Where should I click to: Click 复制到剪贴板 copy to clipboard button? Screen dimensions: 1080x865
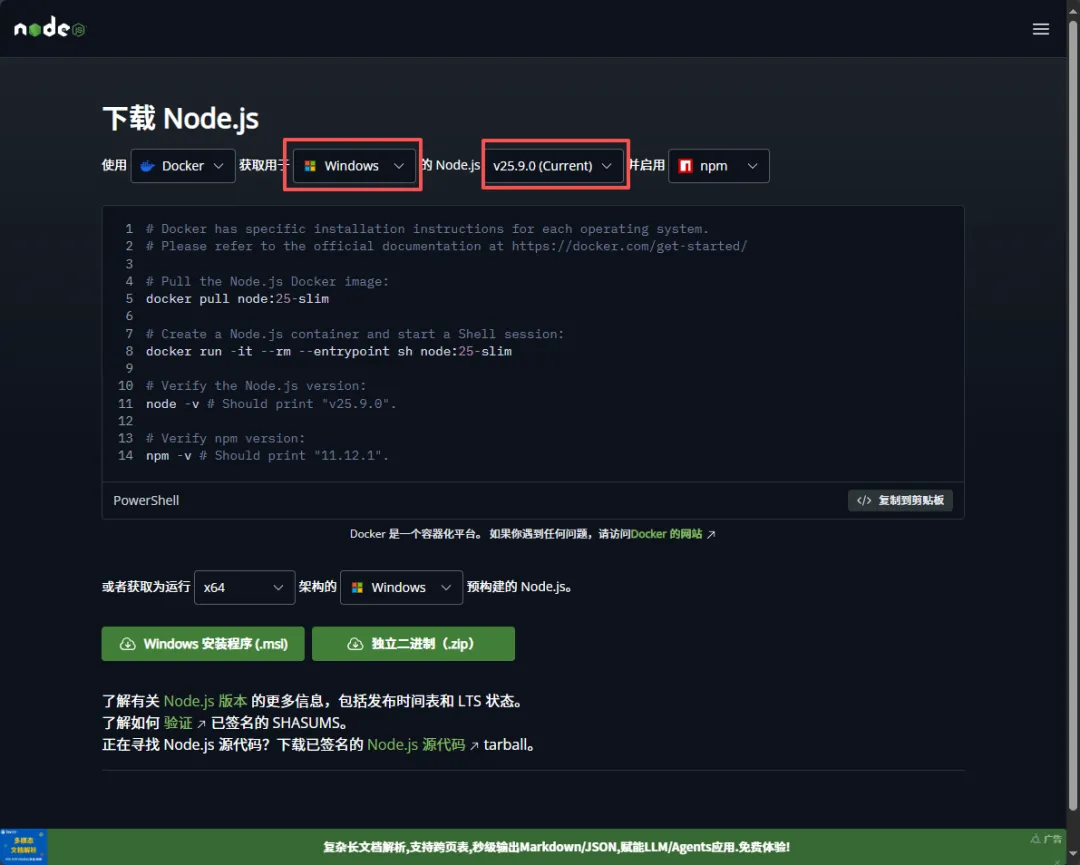pos(900,501)
